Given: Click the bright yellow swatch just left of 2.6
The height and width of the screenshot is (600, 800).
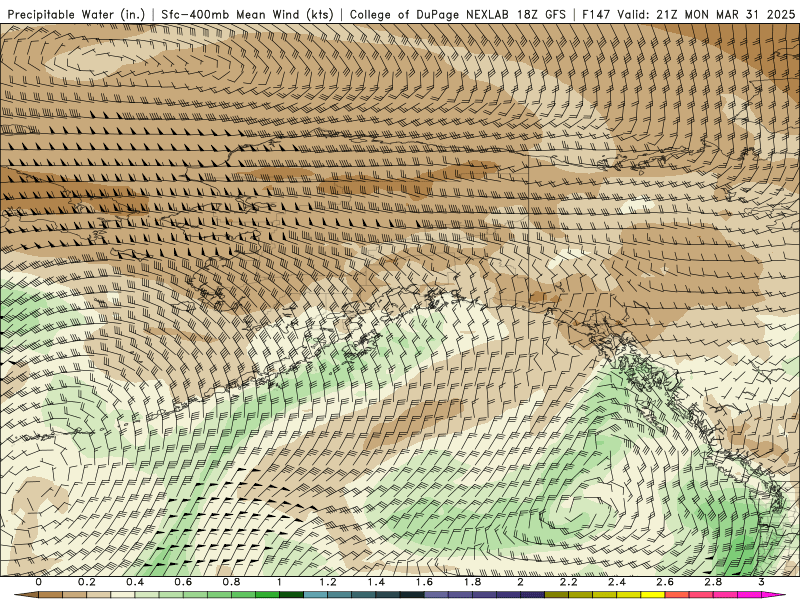Looking at the screenshot, I should 653,594.
